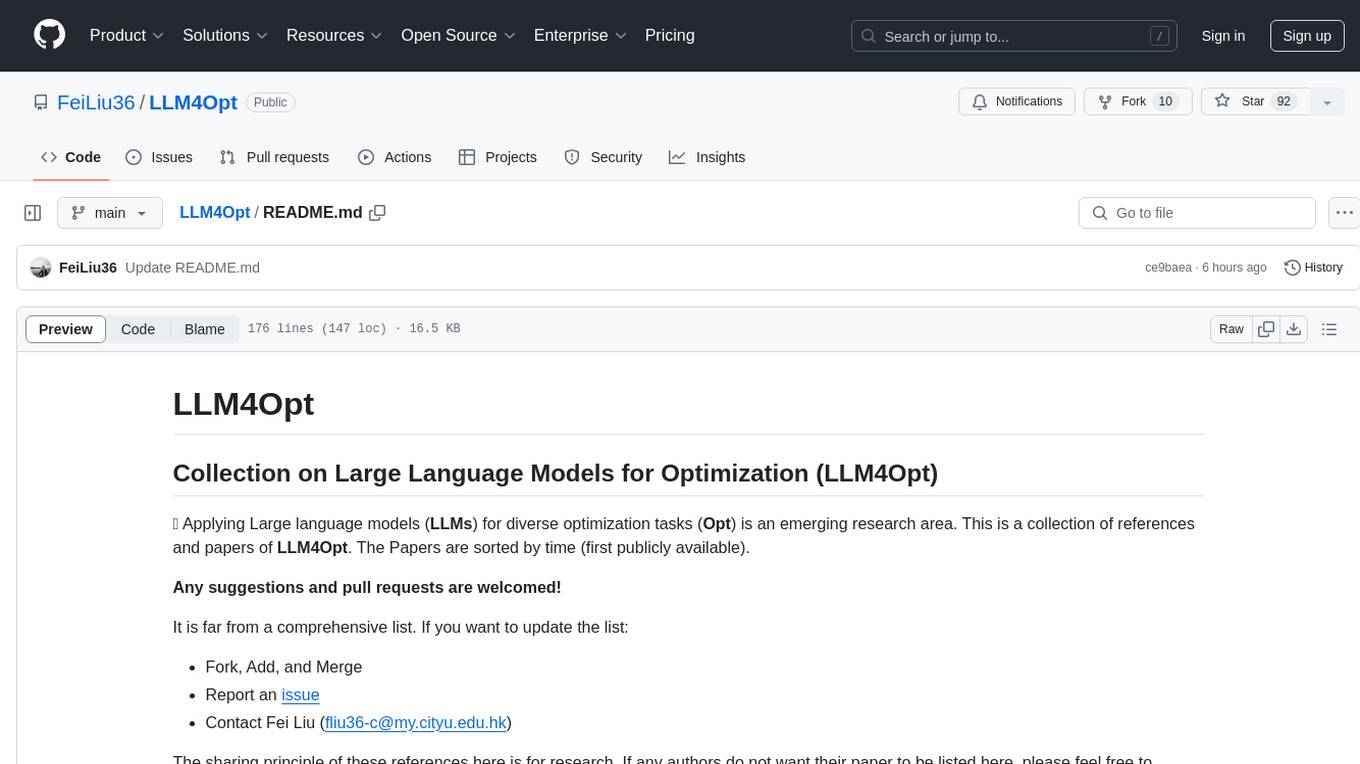Click the star count 92

1283,102
